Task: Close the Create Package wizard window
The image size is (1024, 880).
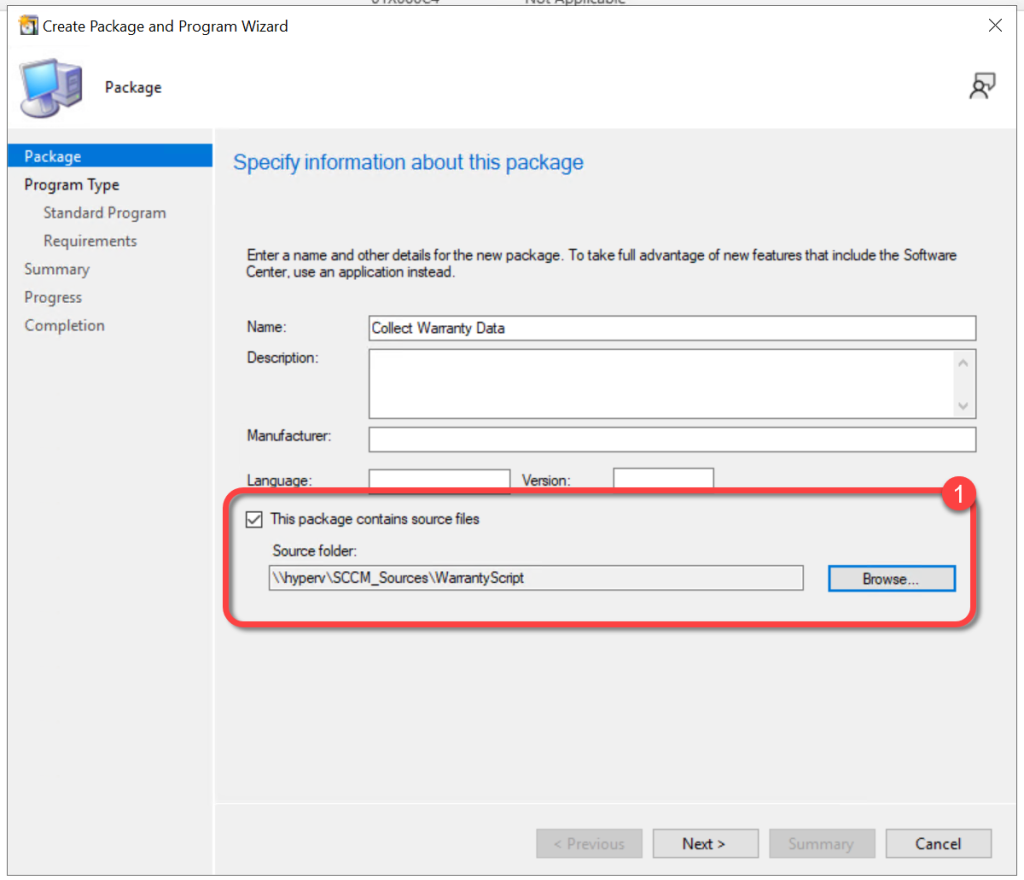Action: pos(995,26)
